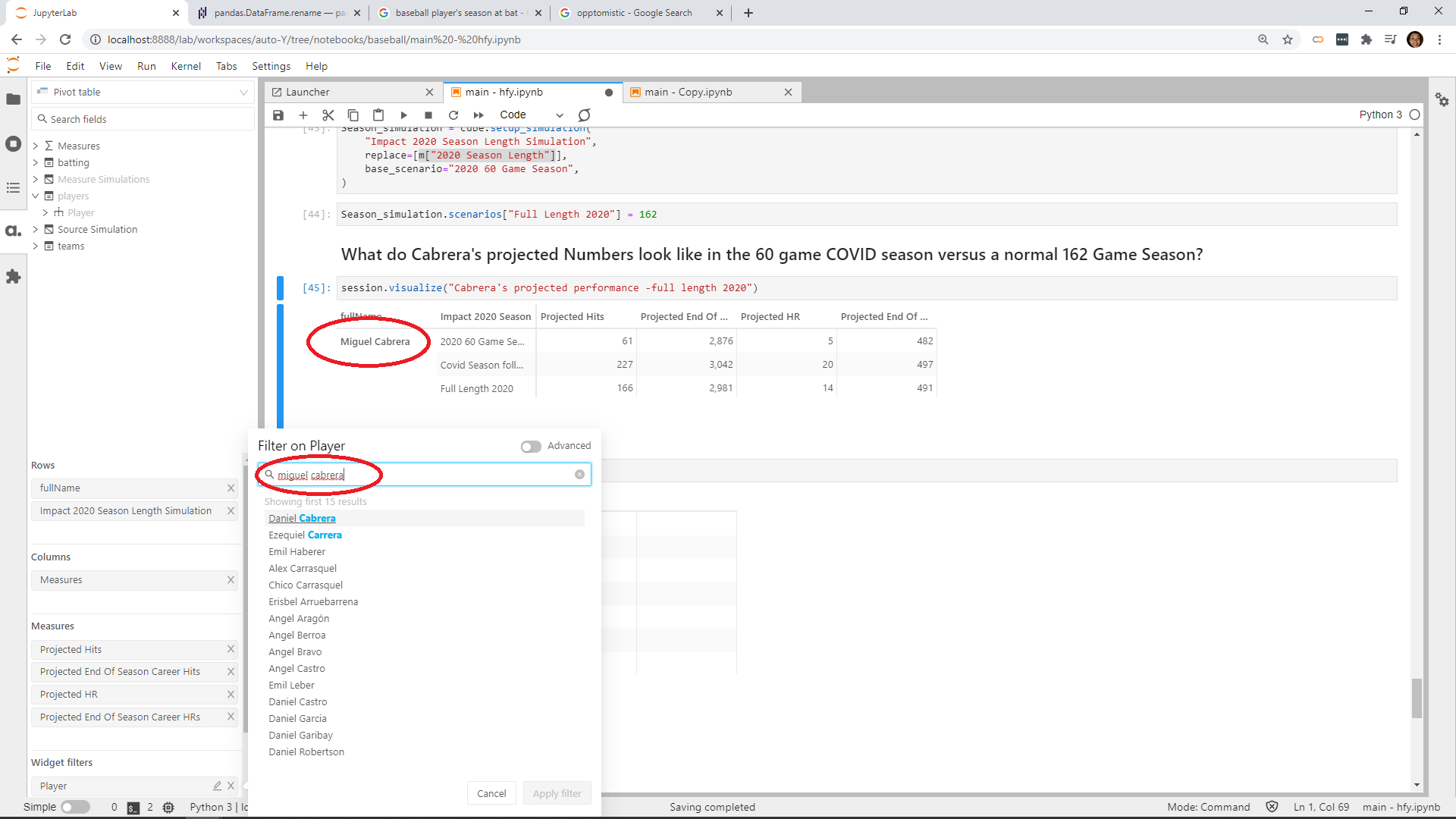Expand the Measures tree item
The width and height of the screenshot is (1456, 819).
[35, 146]
